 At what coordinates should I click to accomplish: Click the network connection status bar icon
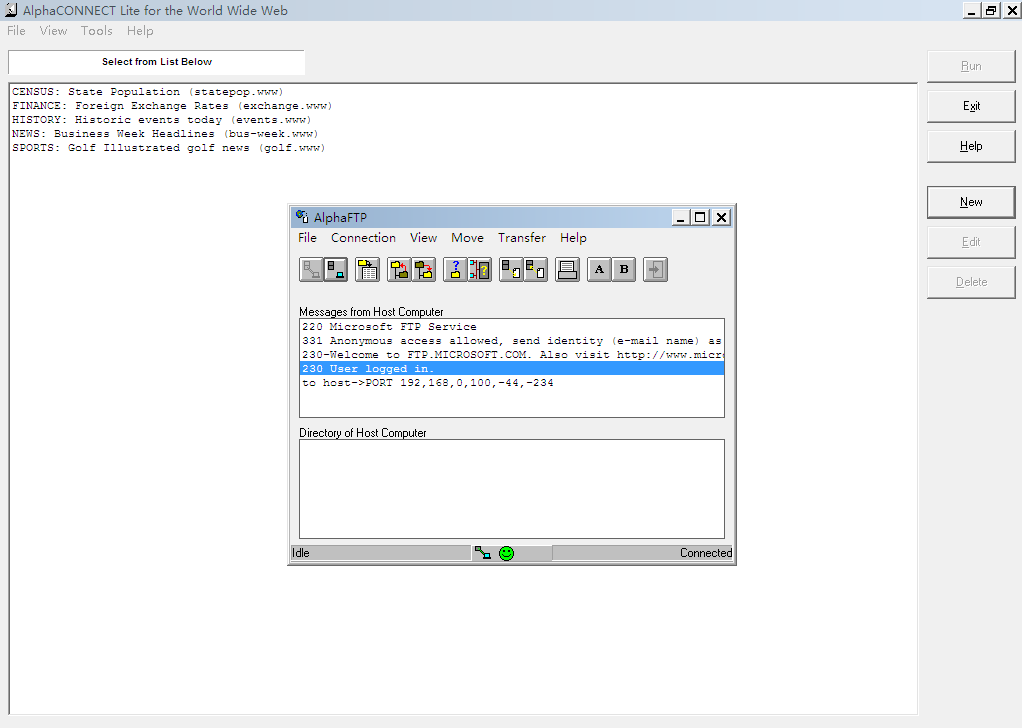pyautogui.click(x=483, y=553)
